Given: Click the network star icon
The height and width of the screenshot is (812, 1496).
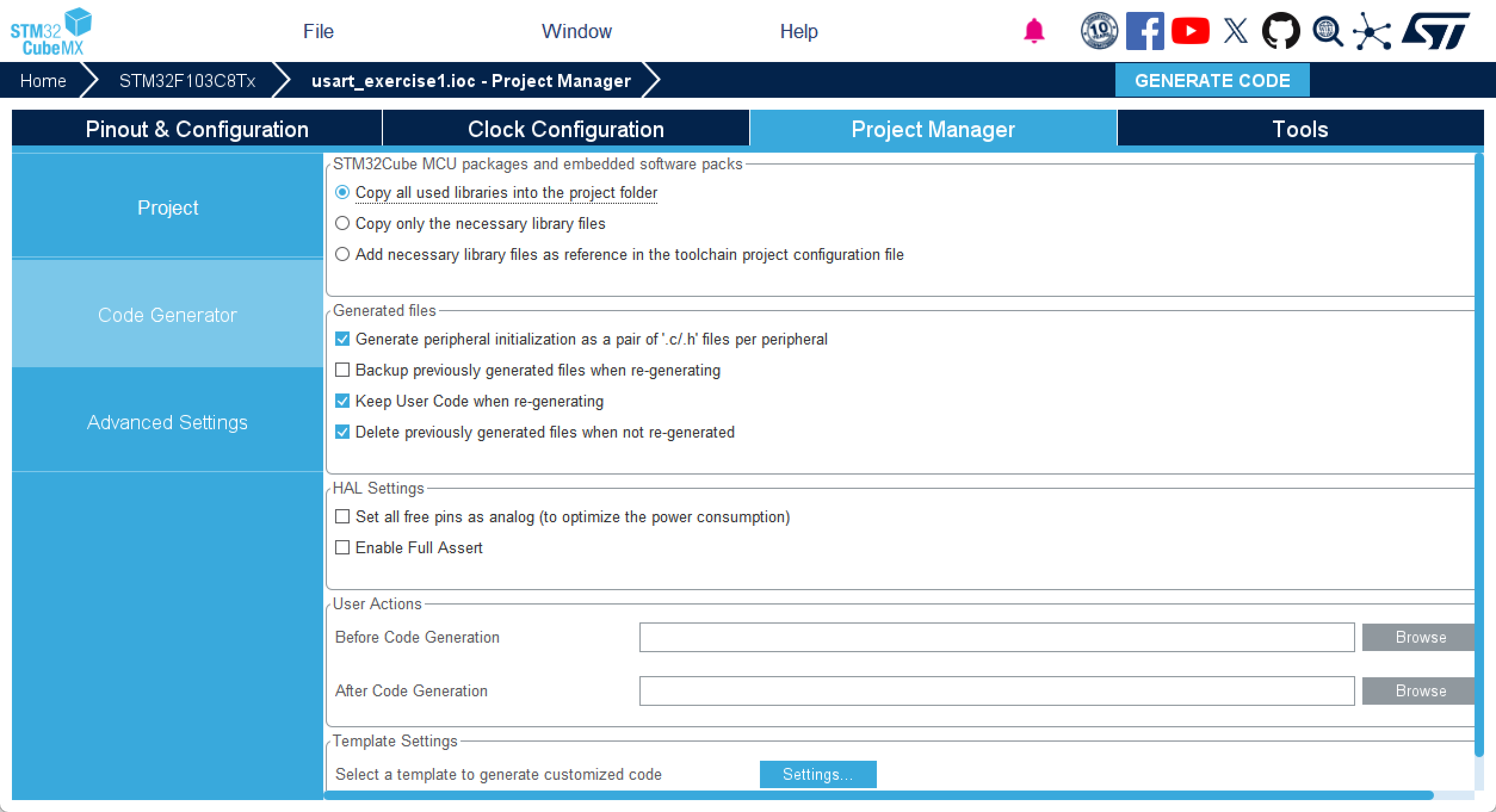Looking at the screenshot, I should (x=1371, y=31).
